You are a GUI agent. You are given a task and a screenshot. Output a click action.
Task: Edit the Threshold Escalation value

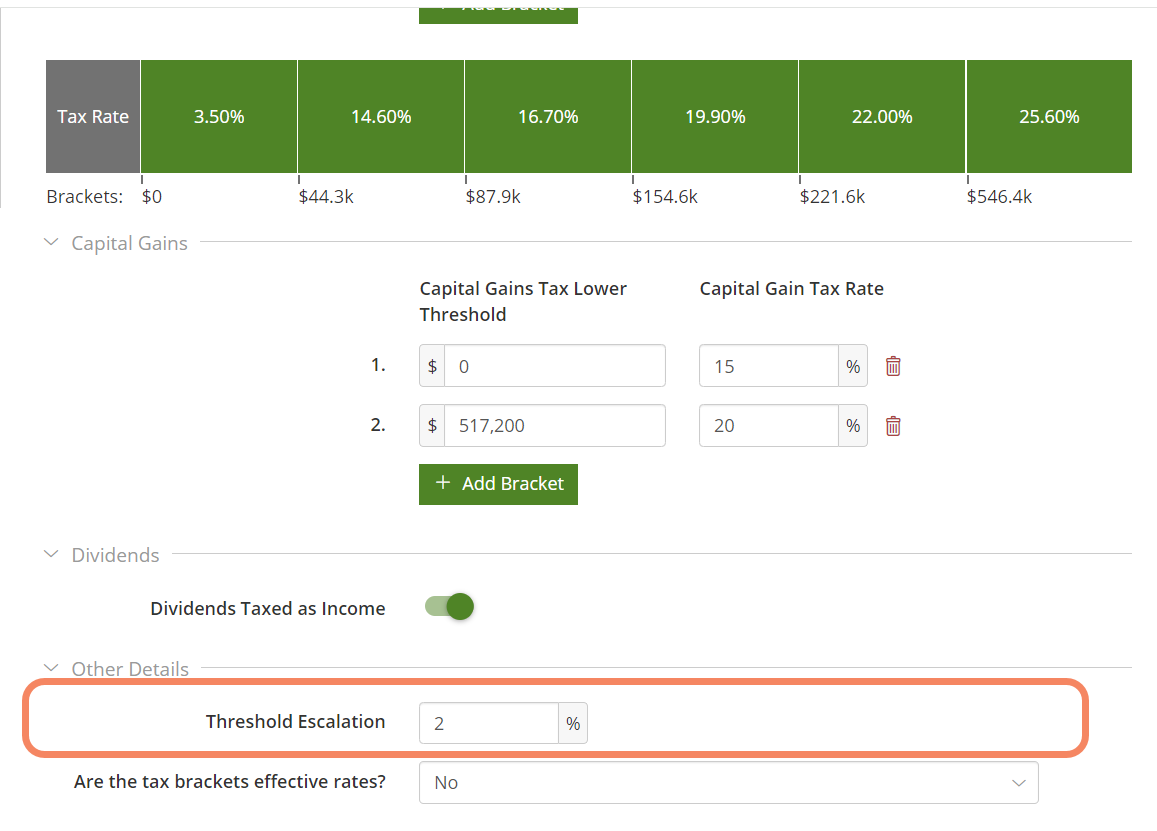488,723
